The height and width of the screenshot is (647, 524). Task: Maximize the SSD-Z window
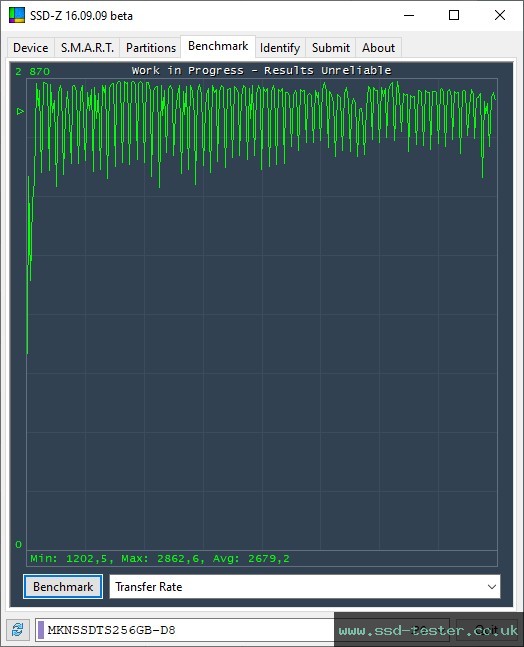(x=454, y=15)
